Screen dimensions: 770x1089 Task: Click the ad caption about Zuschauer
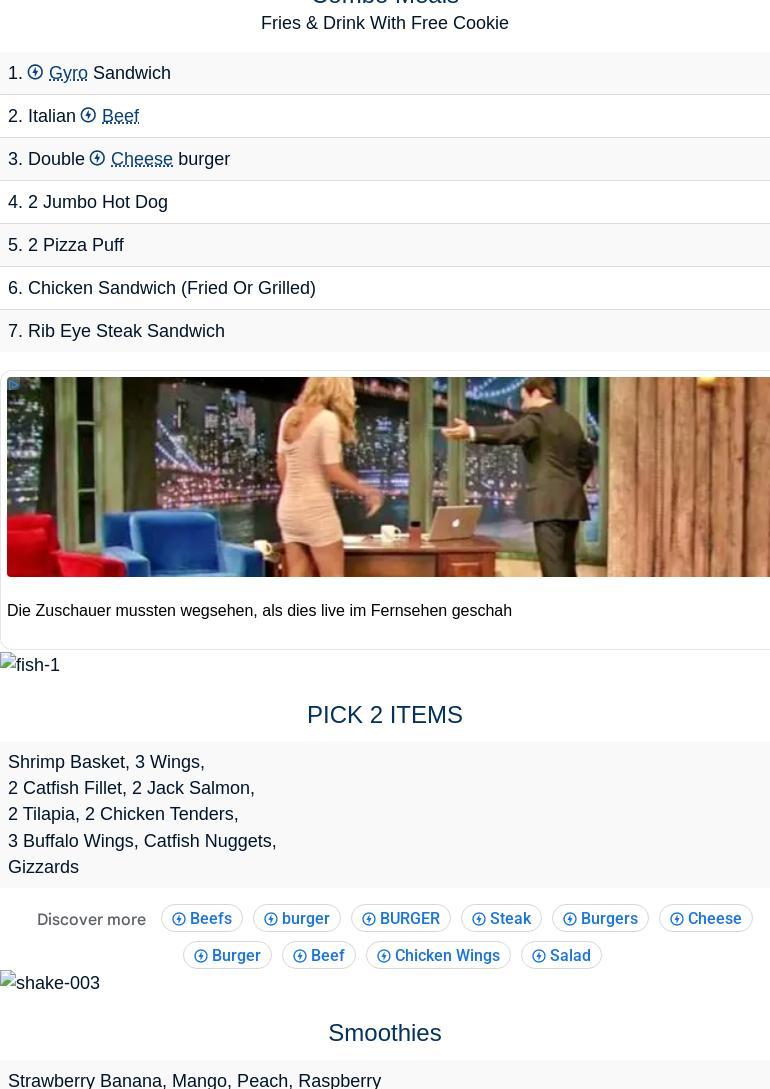click(259, 610)
